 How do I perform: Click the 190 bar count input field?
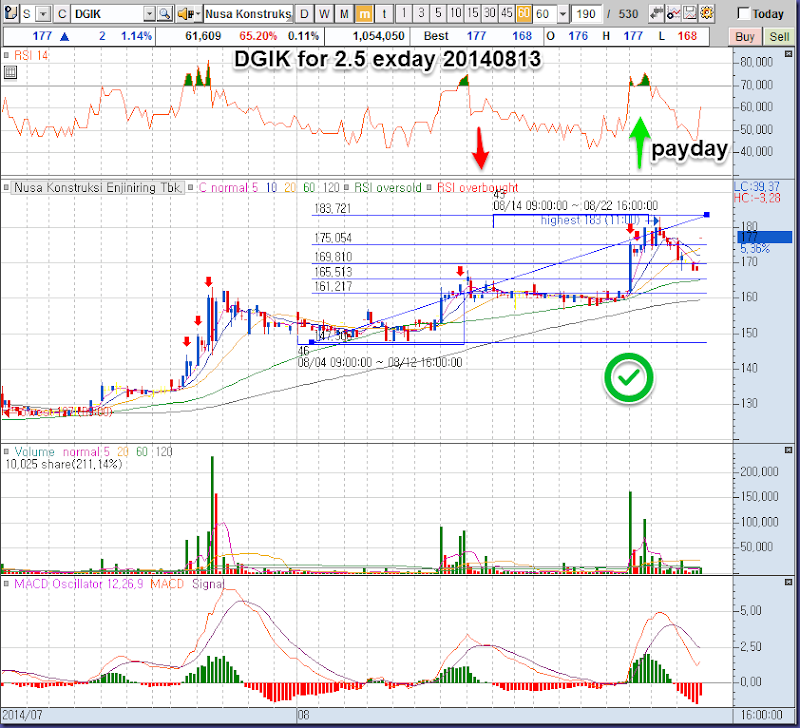click(x=586, y=14)
